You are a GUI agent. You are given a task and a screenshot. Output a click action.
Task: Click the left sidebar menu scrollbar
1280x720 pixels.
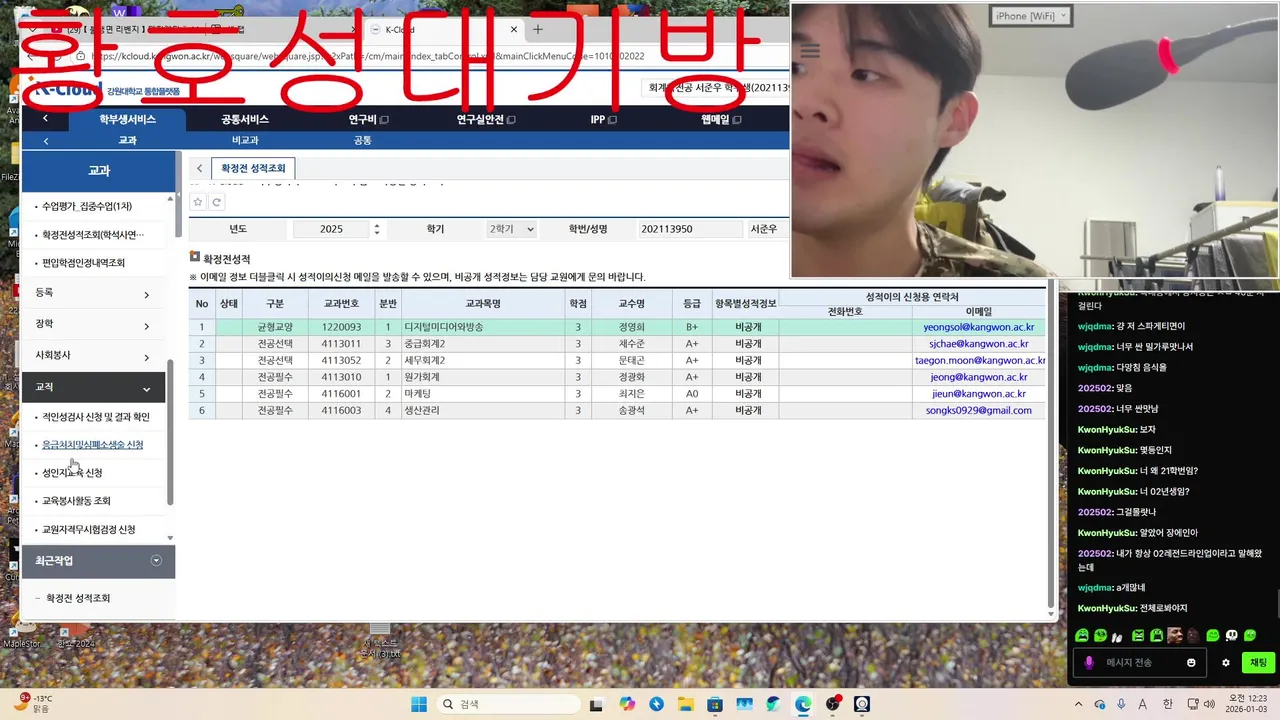click(170, 432)
